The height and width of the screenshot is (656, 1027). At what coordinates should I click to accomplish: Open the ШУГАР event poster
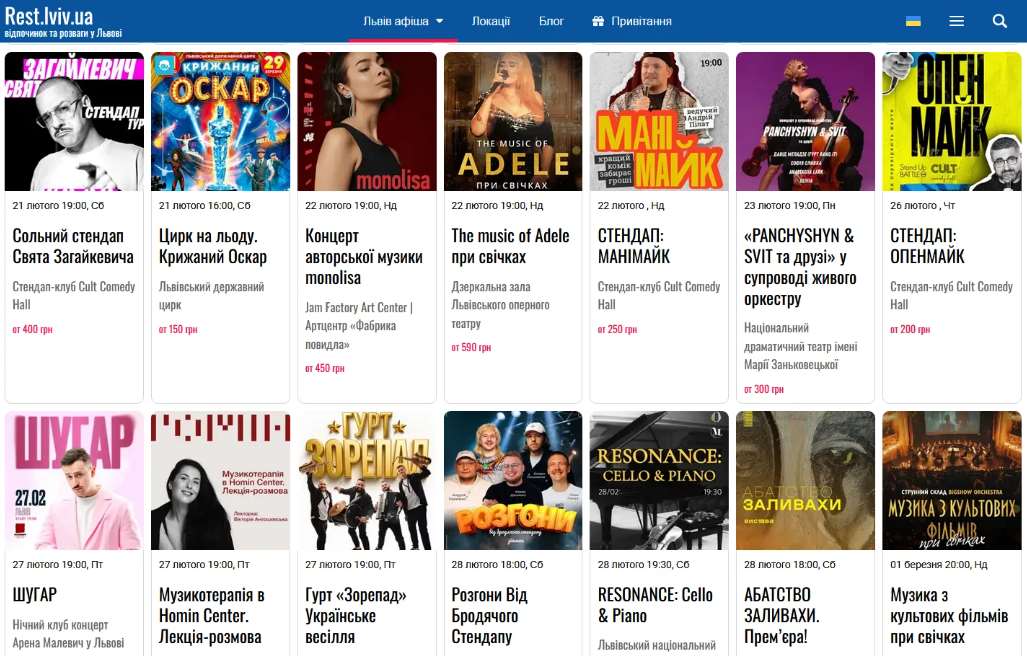[74, 481]
